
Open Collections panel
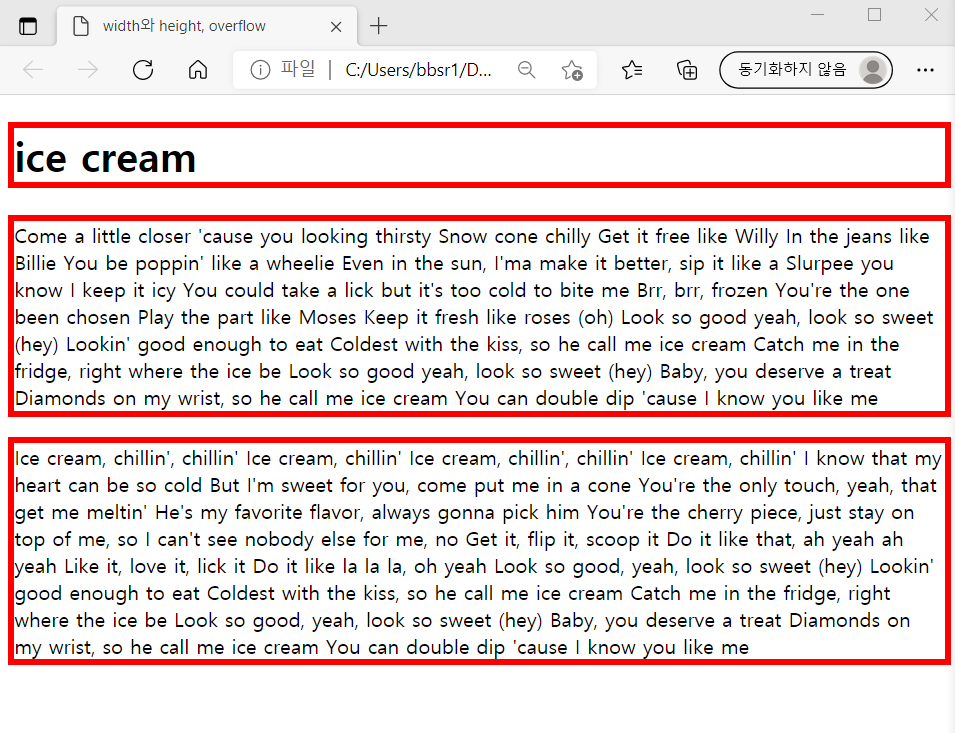[687, 70]
